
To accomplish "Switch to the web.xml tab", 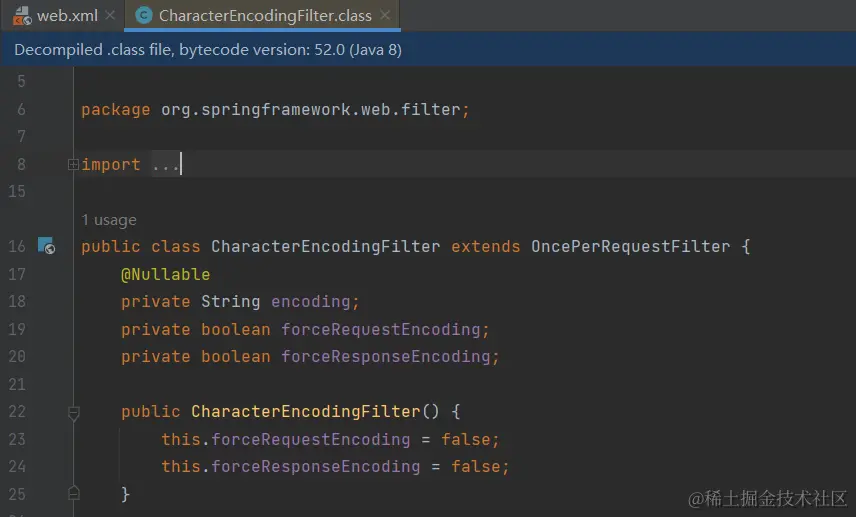I will point(64,15).
